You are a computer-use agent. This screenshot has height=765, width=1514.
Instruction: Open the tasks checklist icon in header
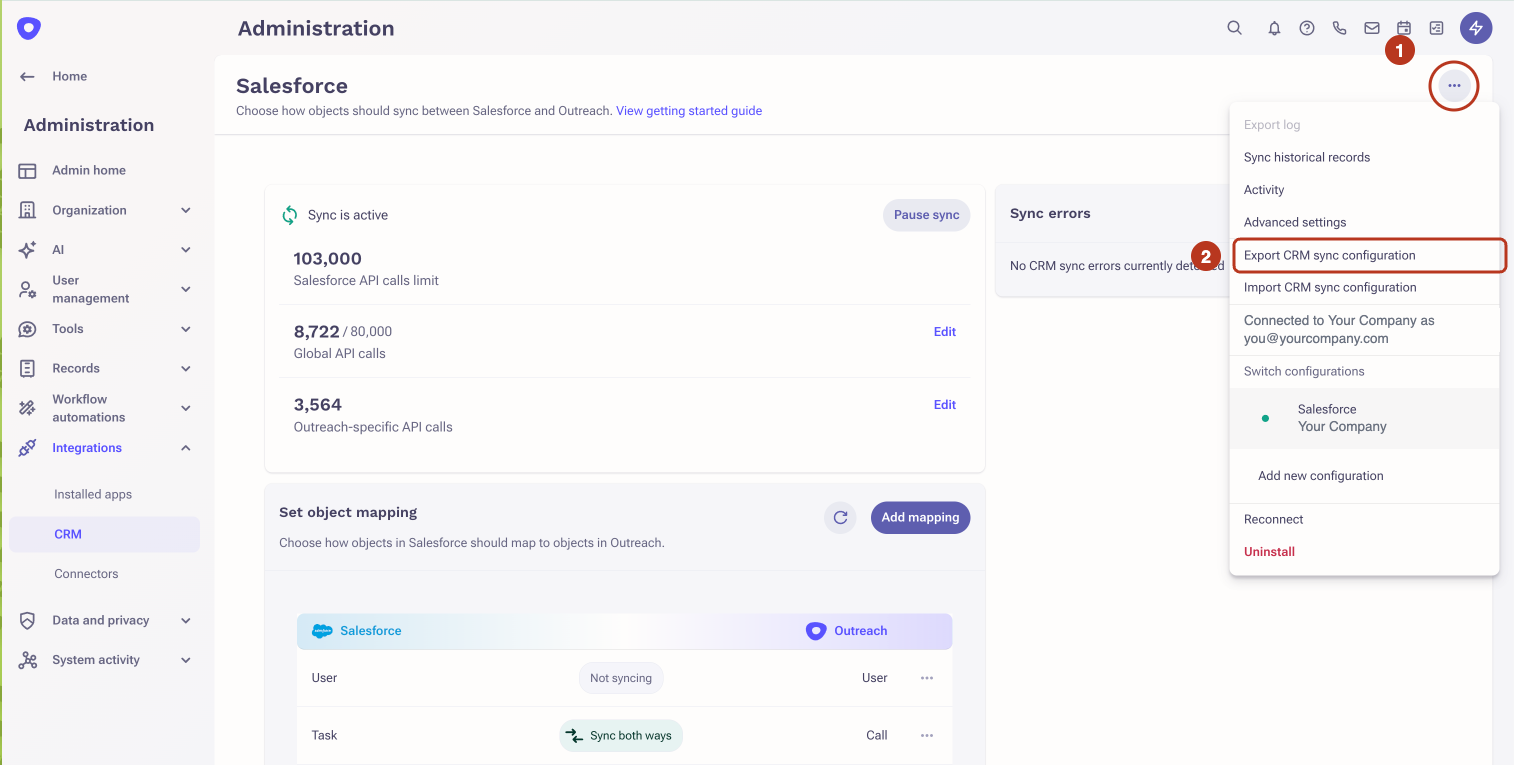tap(1436, 28)
